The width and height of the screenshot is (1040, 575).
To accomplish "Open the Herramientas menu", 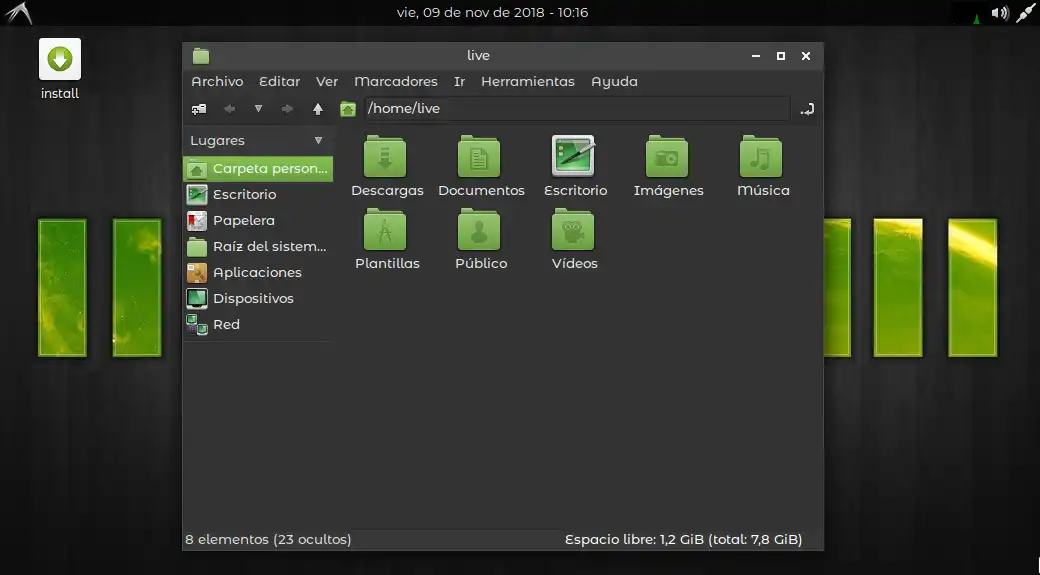I will (528, 82).
